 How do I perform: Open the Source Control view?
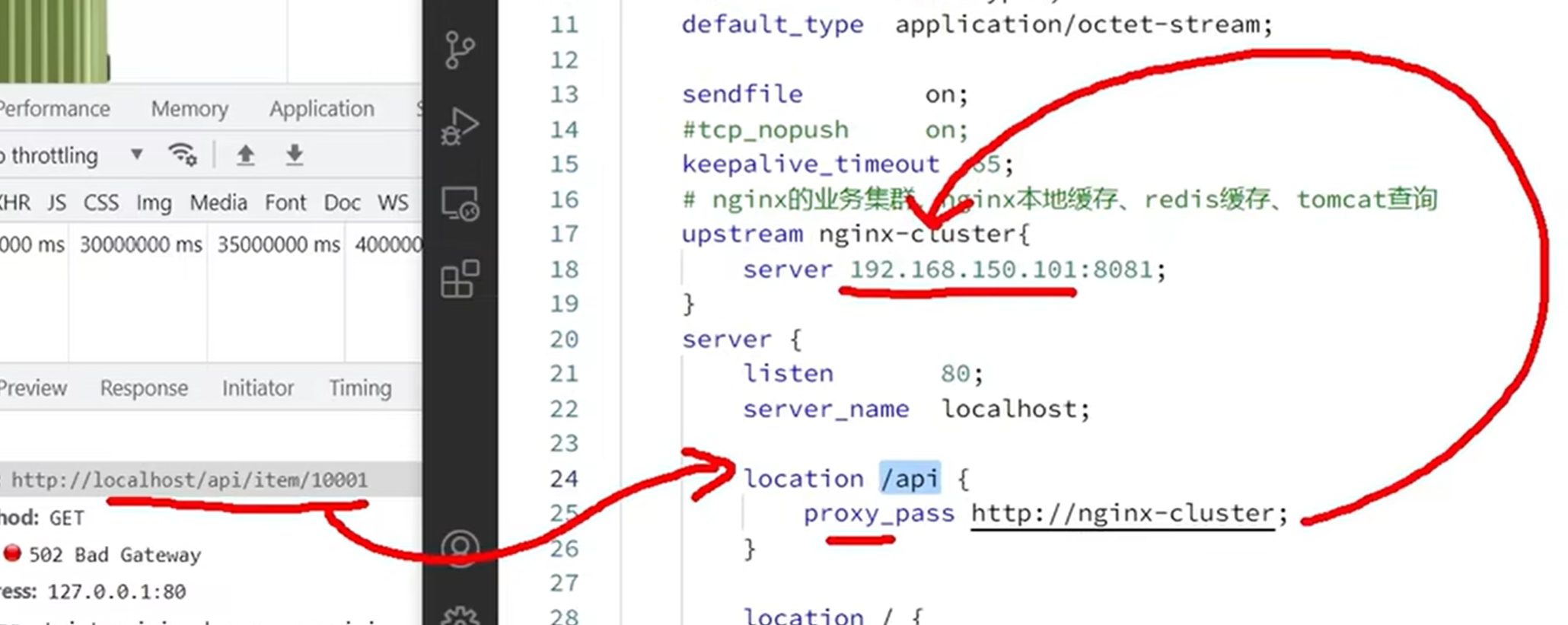[460, 49]
